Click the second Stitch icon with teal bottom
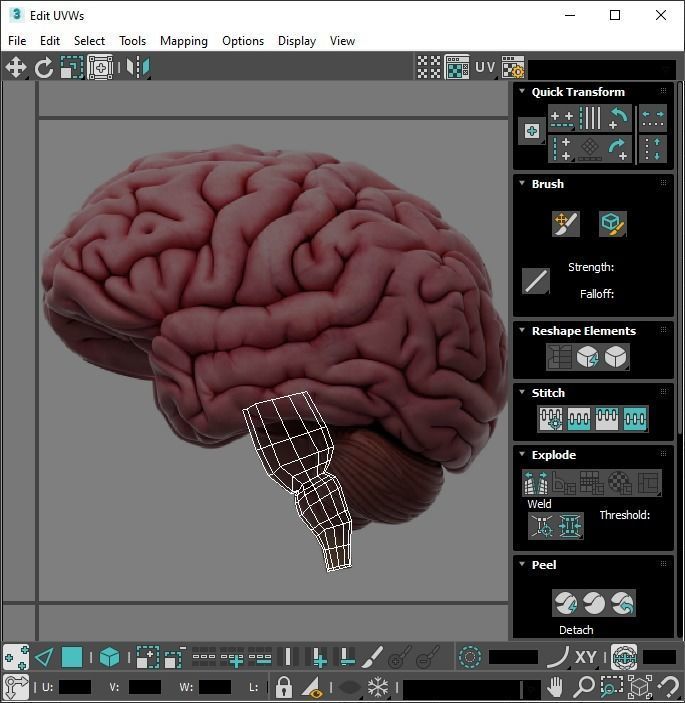 [579, 419]
